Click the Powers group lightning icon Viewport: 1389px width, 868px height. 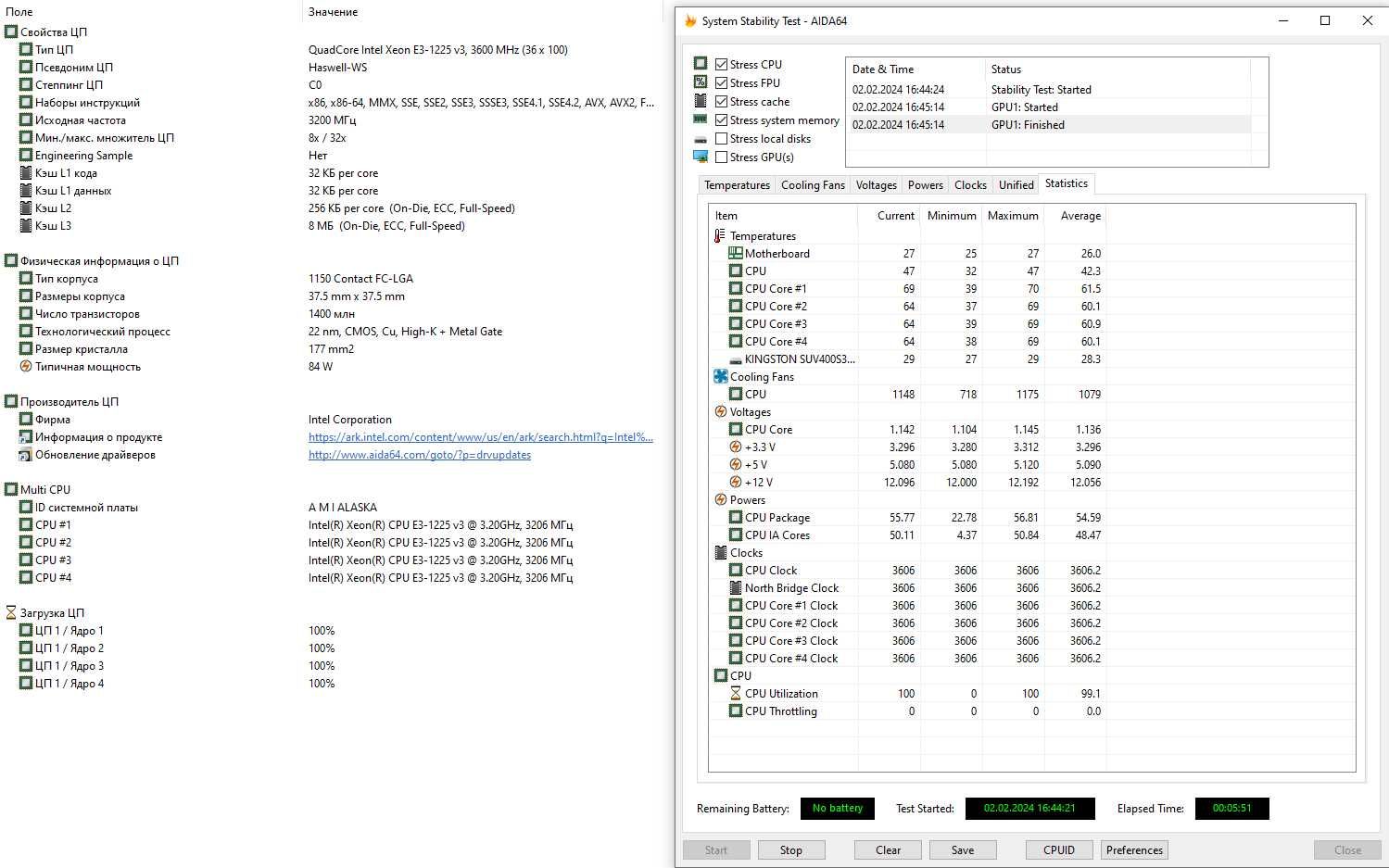(720, 500)
